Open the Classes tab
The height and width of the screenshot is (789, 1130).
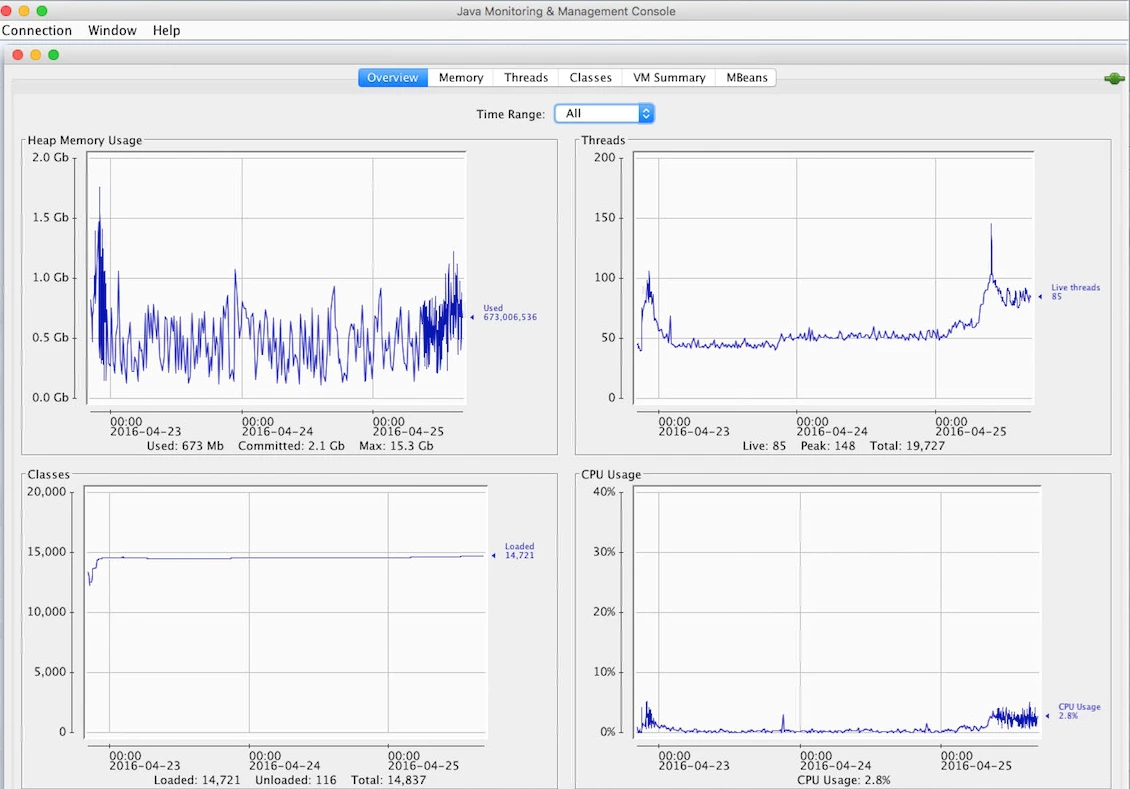590,78
